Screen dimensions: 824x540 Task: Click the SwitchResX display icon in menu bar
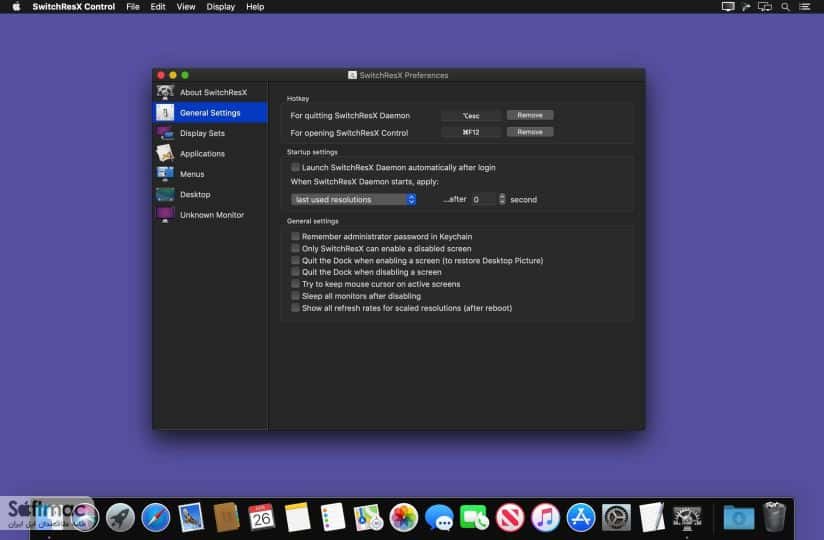click(728, 7)
